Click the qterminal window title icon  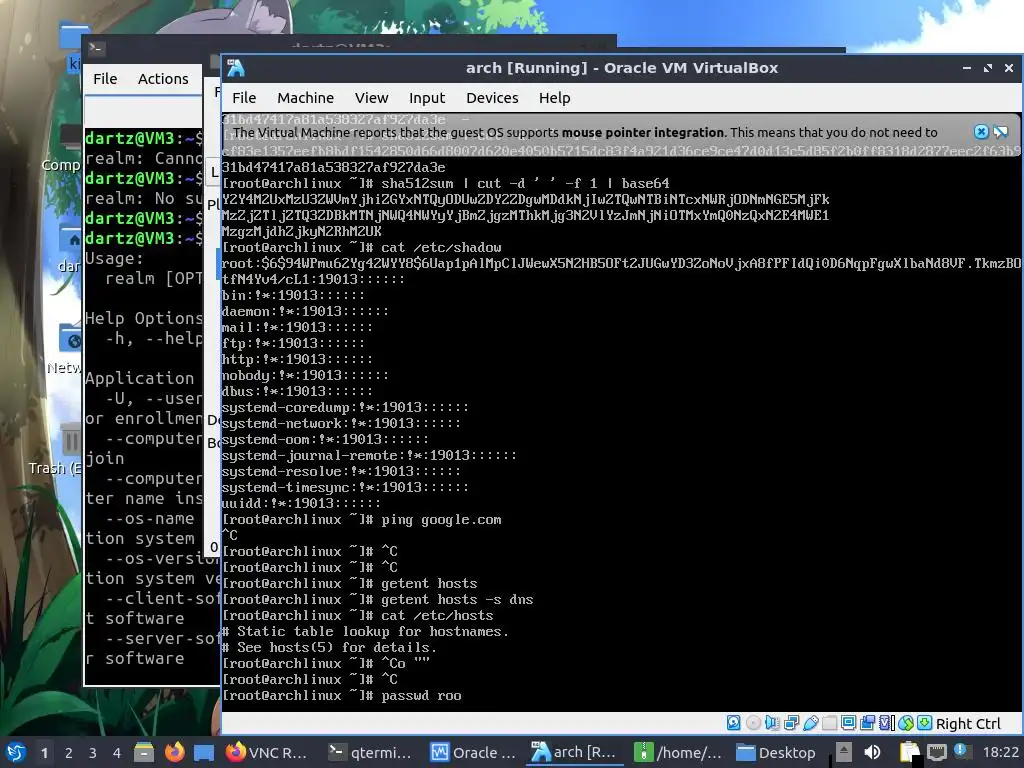97,48
